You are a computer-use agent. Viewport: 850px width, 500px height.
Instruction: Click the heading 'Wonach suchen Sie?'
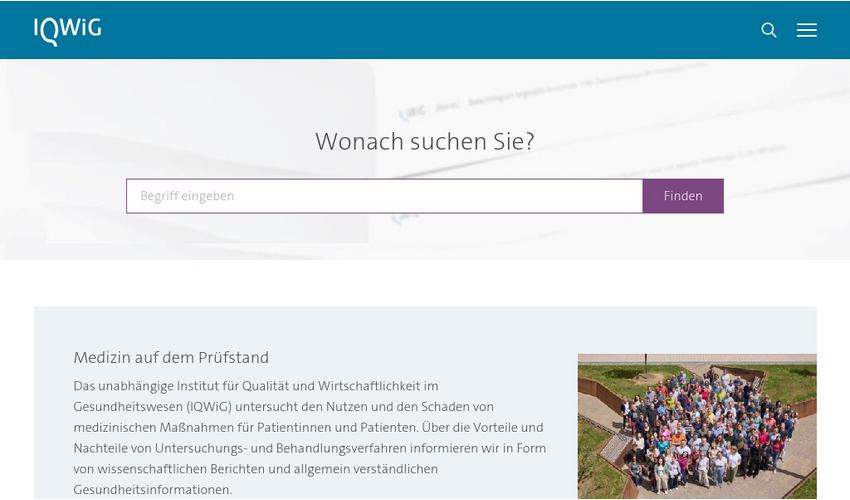click(x=425, y=142)
